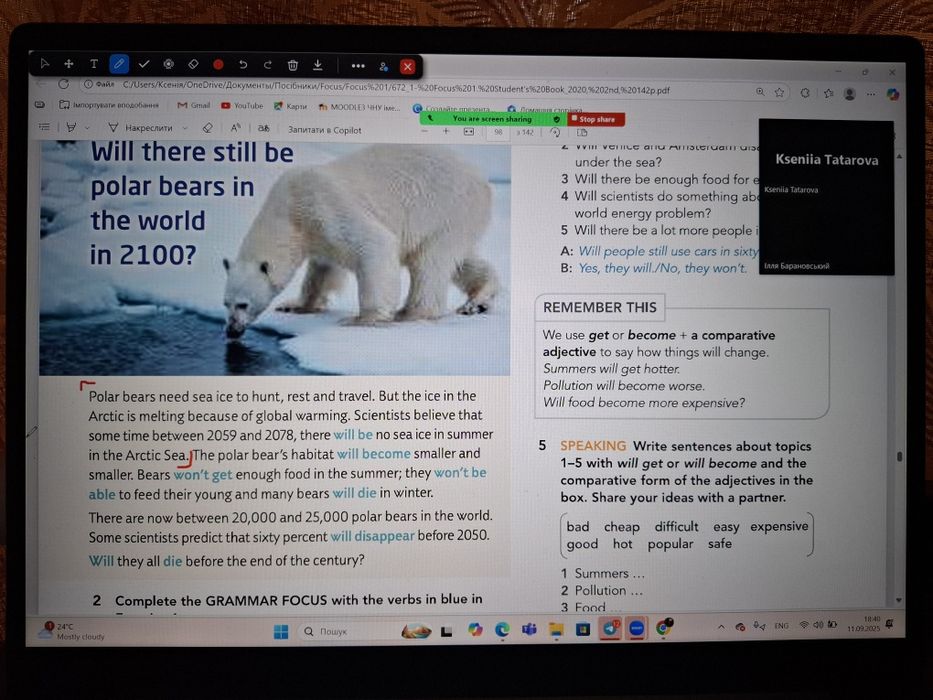The height and width of the screenshot is (700, 933).
Task: Expand the Накреслити options dropdown arrow
Action: pyautogui.click(x=184, y=128)
